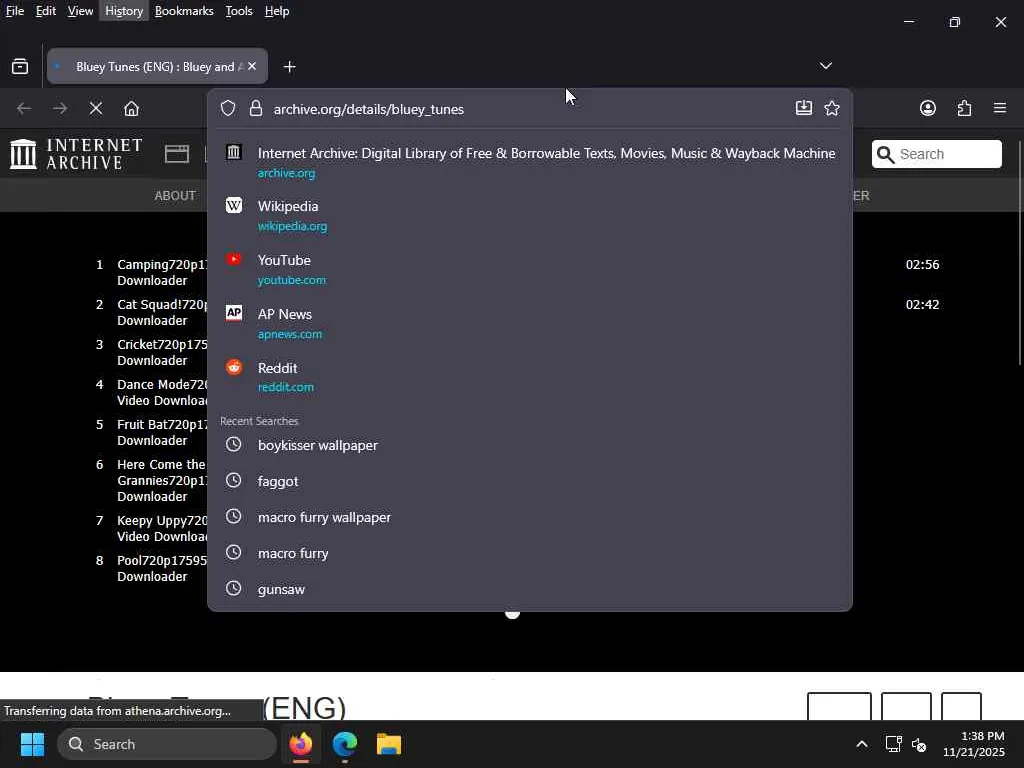Go back one page
The image size is (1024, 768).
[24, 108]
